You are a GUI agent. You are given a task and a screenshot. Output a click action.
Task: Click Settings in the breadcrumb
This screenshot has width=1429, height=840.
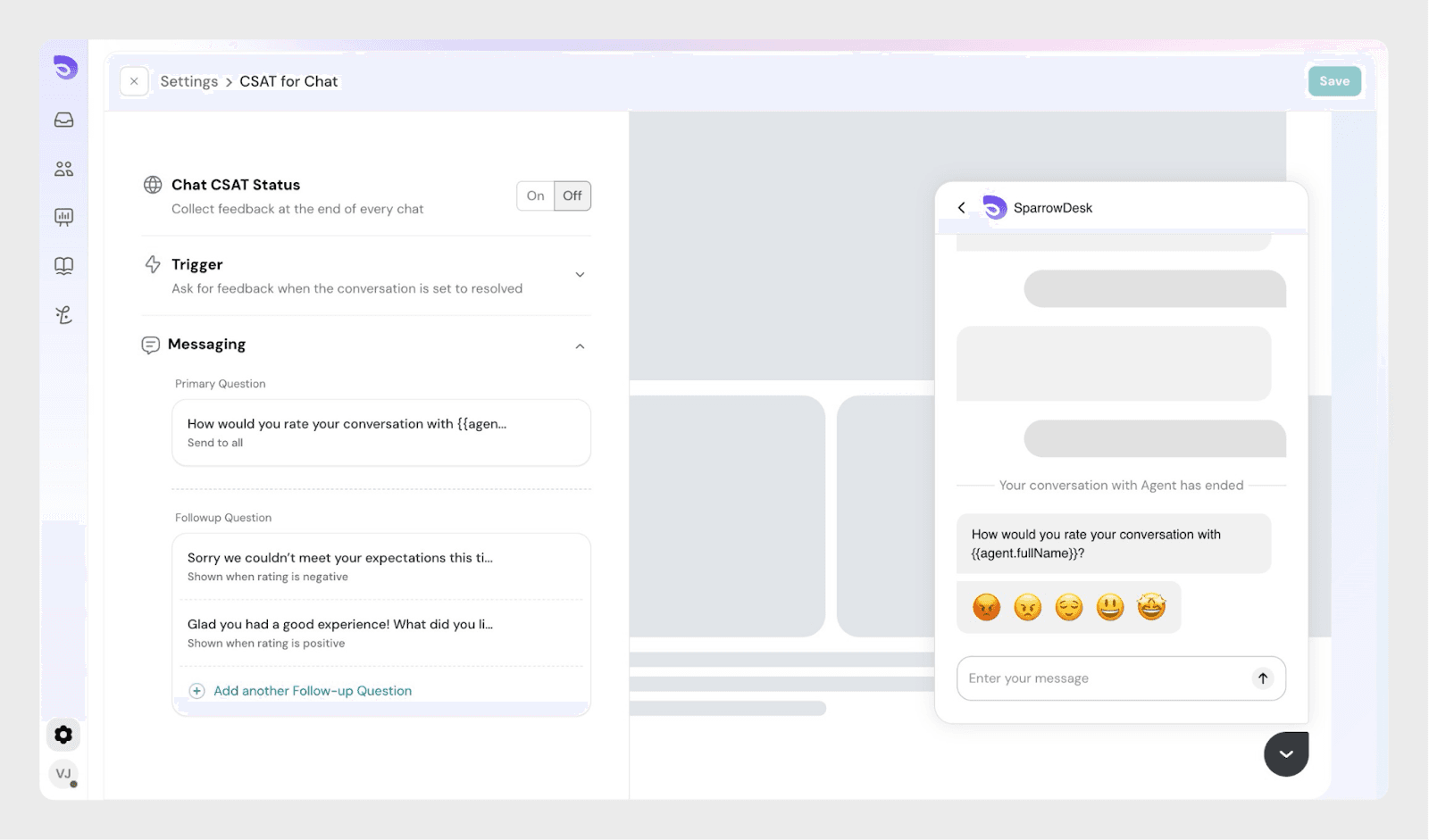(x=188, y=82)
